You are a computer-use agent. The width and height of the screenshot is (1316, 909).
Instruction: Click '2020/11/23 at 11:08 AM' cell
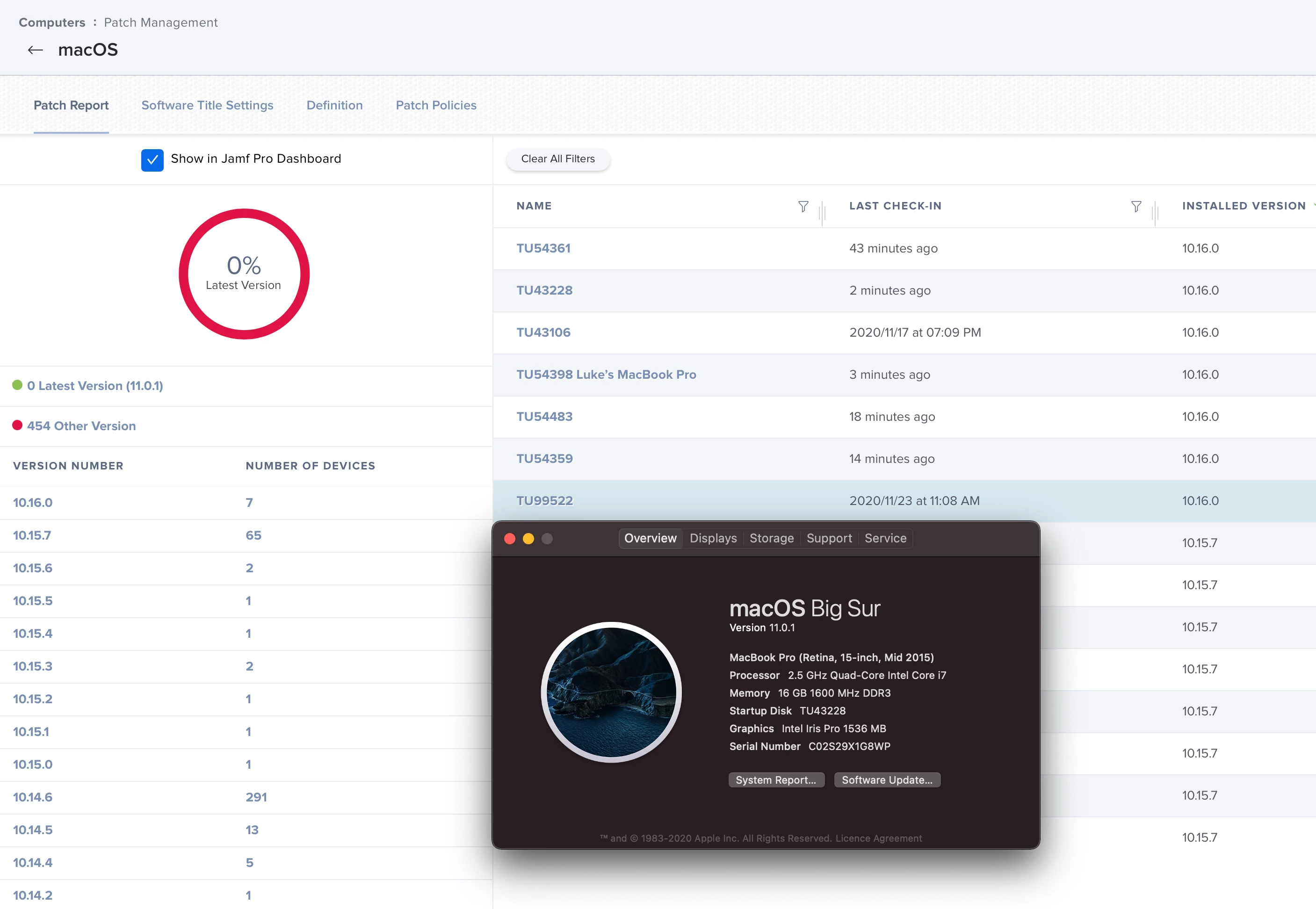[x=914, y=501]
